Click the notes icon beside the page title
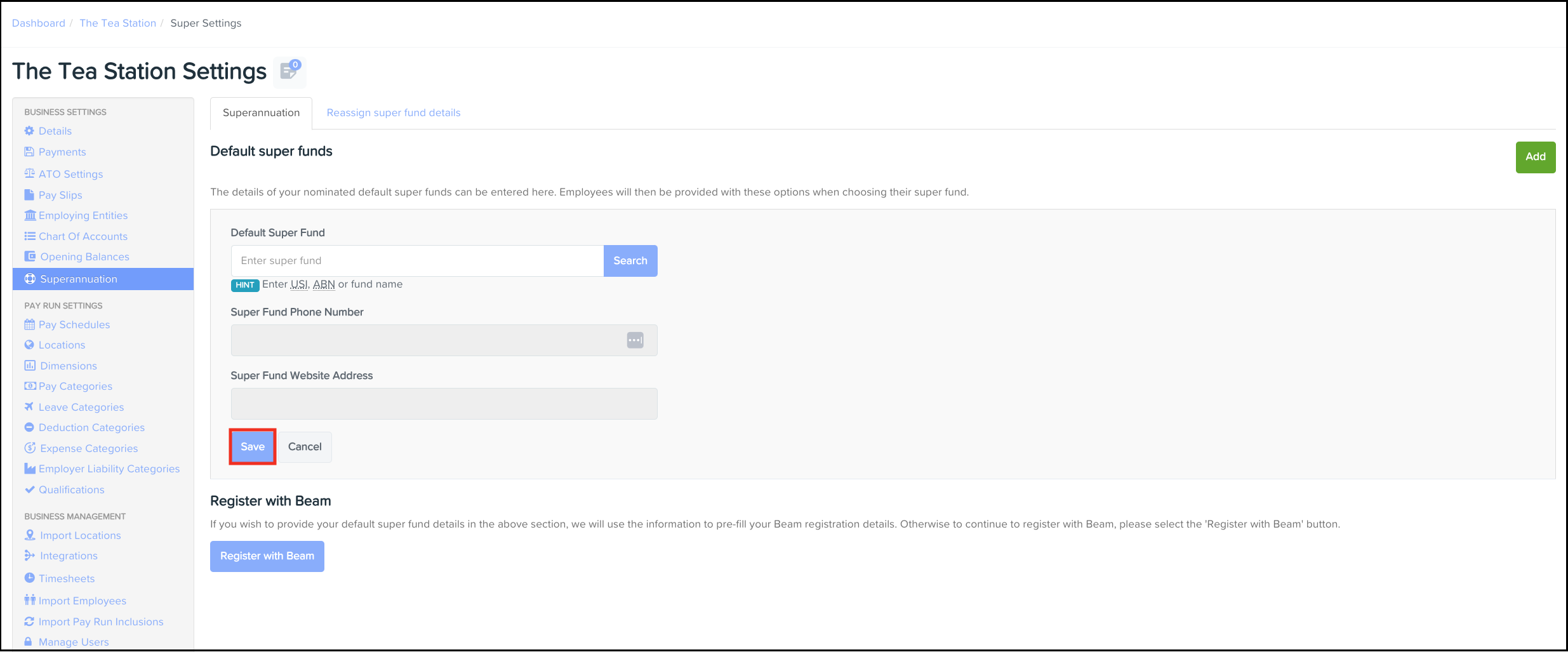This screenshot has width=1568, height=652. coord(289,71)
